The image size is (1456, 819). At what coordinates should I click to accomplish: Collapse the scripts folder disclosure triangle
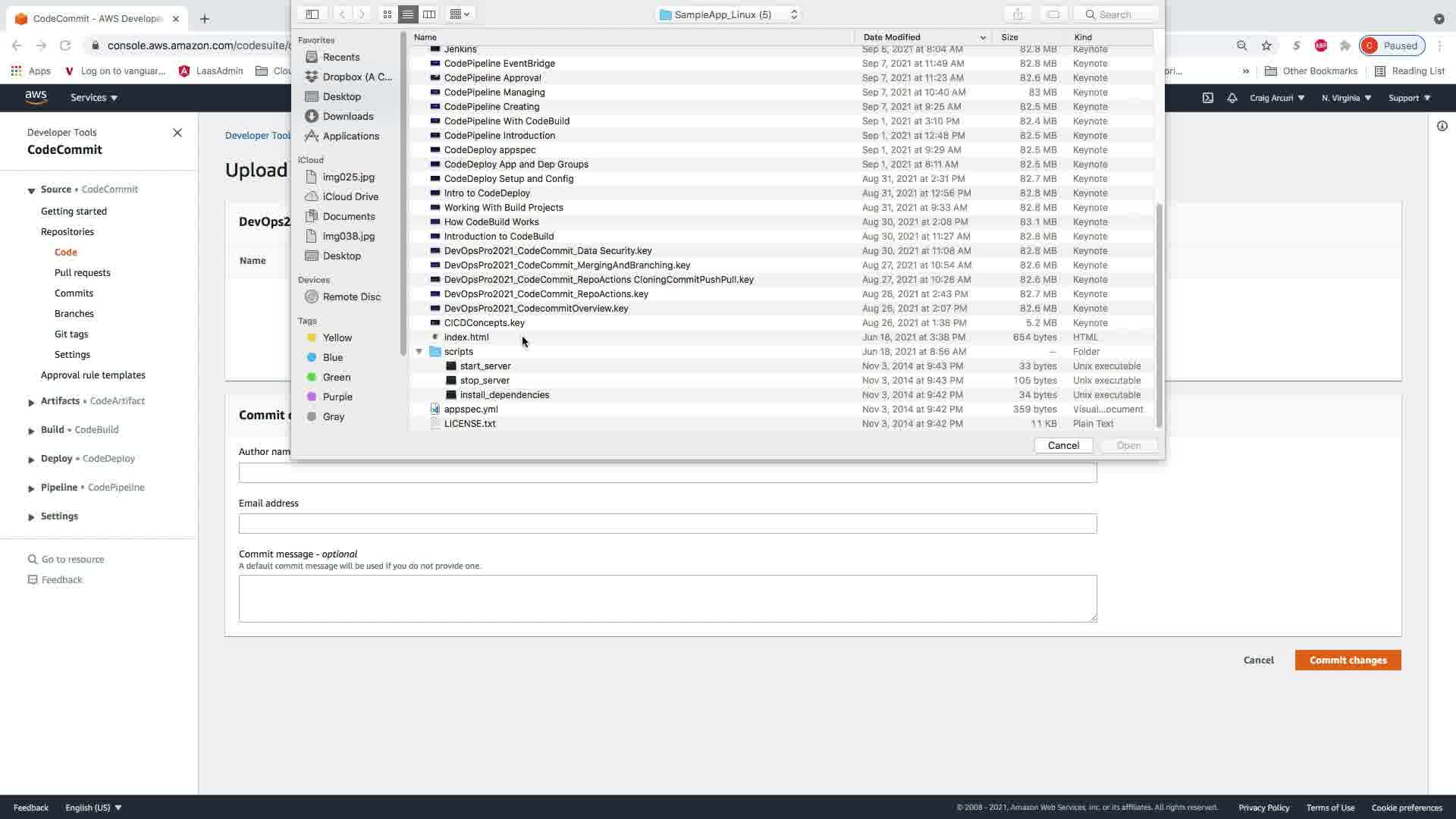(419, 352)
